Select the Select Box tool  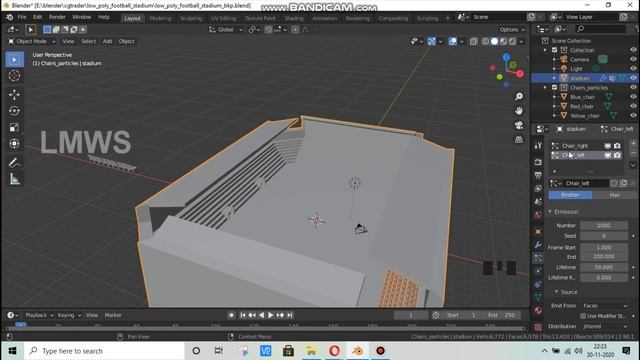pyautogui.click(x=14, y=60)
